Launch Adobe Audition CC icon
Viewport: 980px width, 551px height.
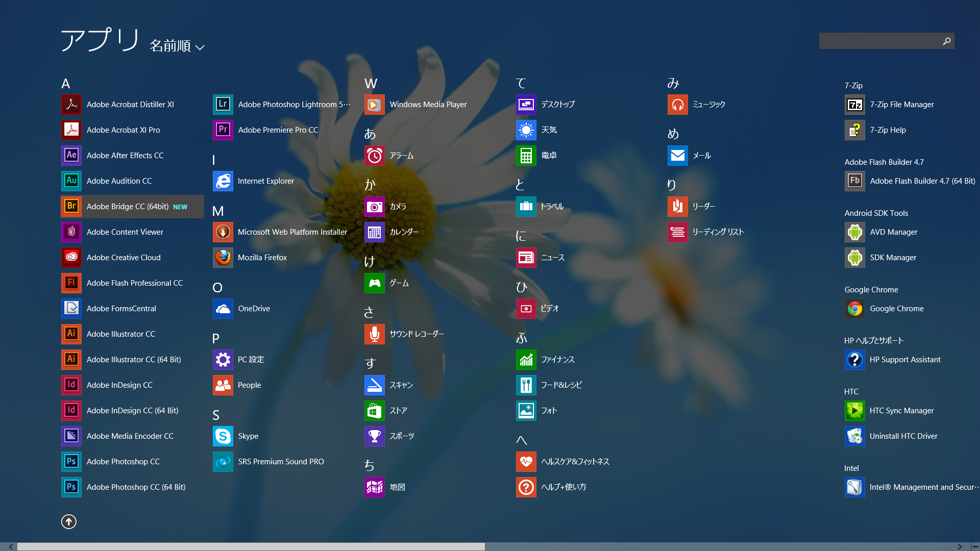click(71, 181)
